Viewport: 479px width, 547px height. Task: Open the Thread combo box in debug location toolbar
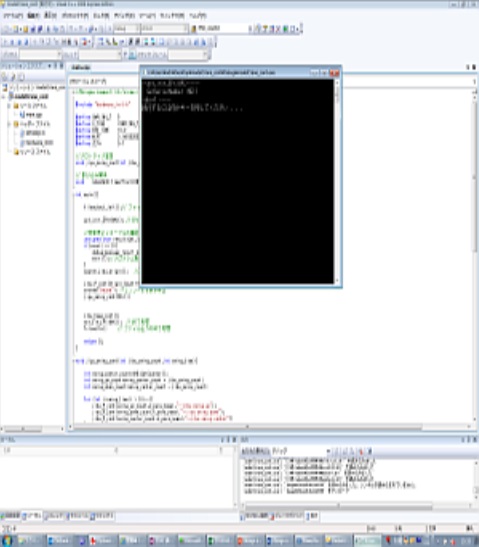point(100,55)
